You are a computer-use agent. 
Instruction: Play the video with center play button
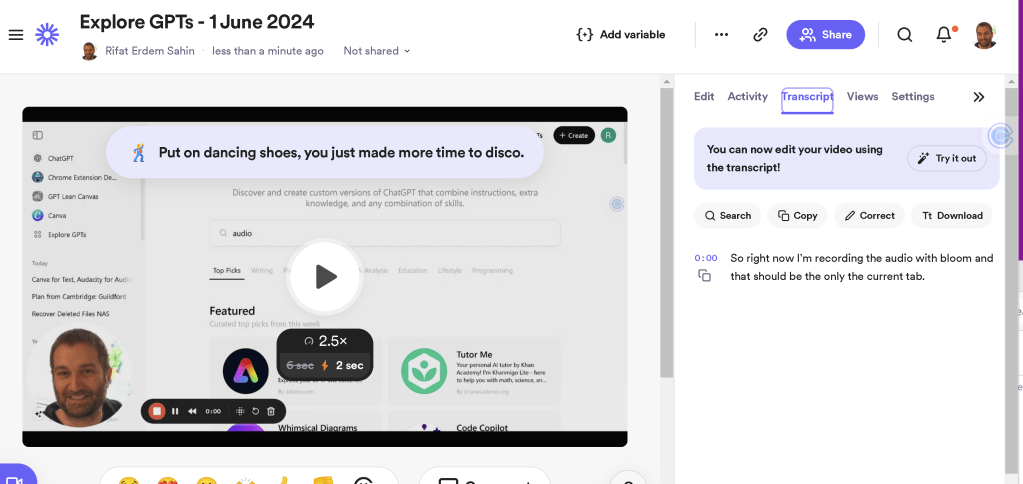pyautogui.click(x=325, y=277)
